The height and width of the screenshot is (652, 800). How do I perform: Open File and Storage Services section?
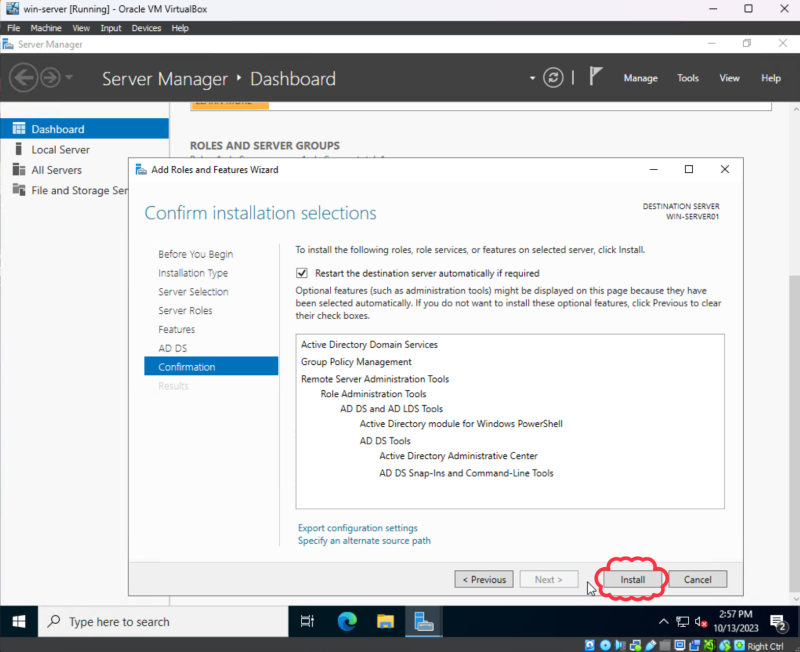[x=68, y=190]
